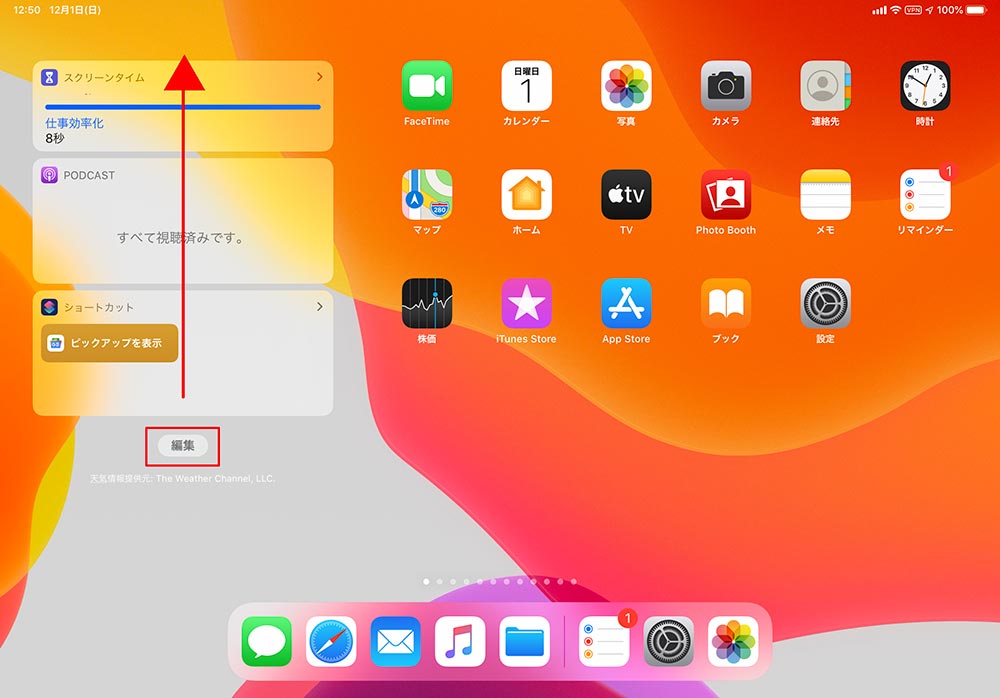Image resolution: width=1000 pixels, height=698 pixels.
Task: Open the FaceTime app
Action: pyautogui.click(x=427, y=85)
